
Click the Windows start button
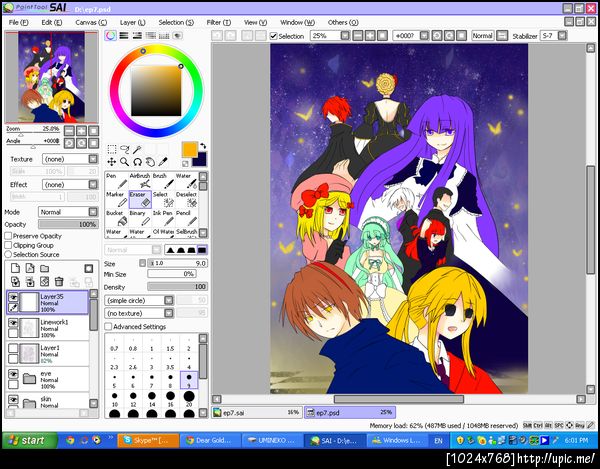pos(29,440)
